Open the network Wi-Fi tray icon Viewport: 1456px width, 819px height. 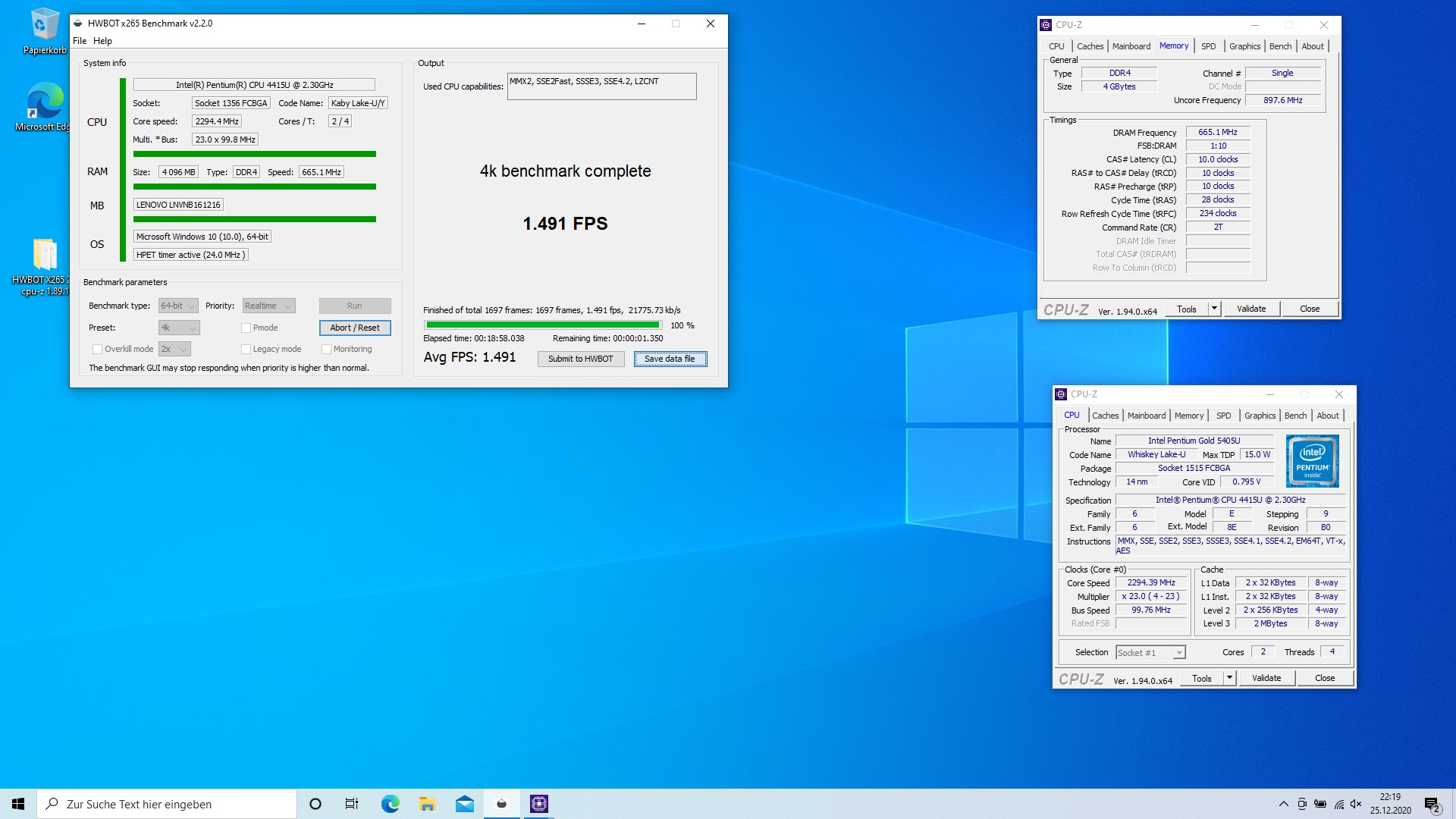(x=1339, y=804)
